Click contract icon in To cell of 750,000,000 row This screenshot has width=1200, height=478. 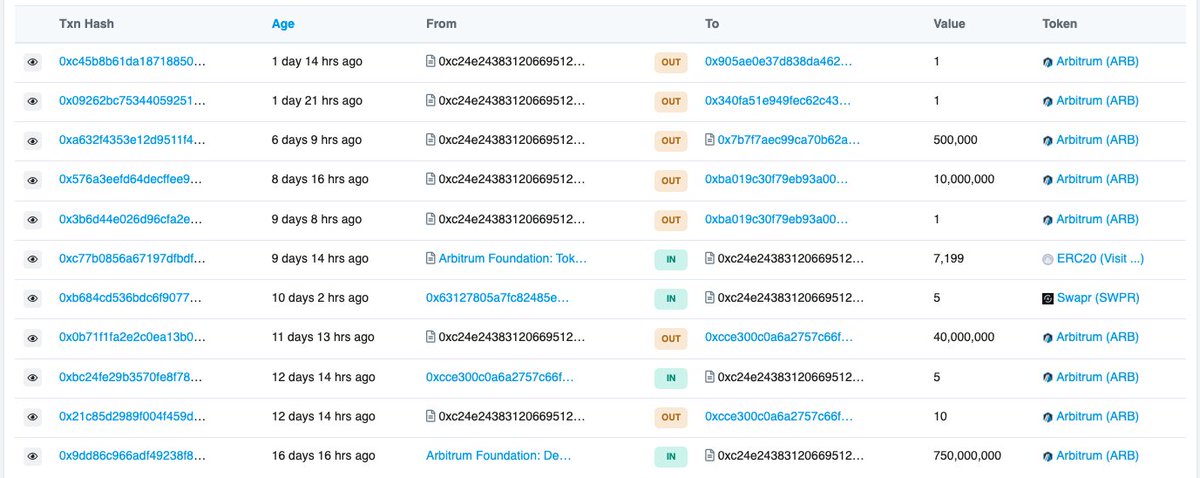point(710,455)
